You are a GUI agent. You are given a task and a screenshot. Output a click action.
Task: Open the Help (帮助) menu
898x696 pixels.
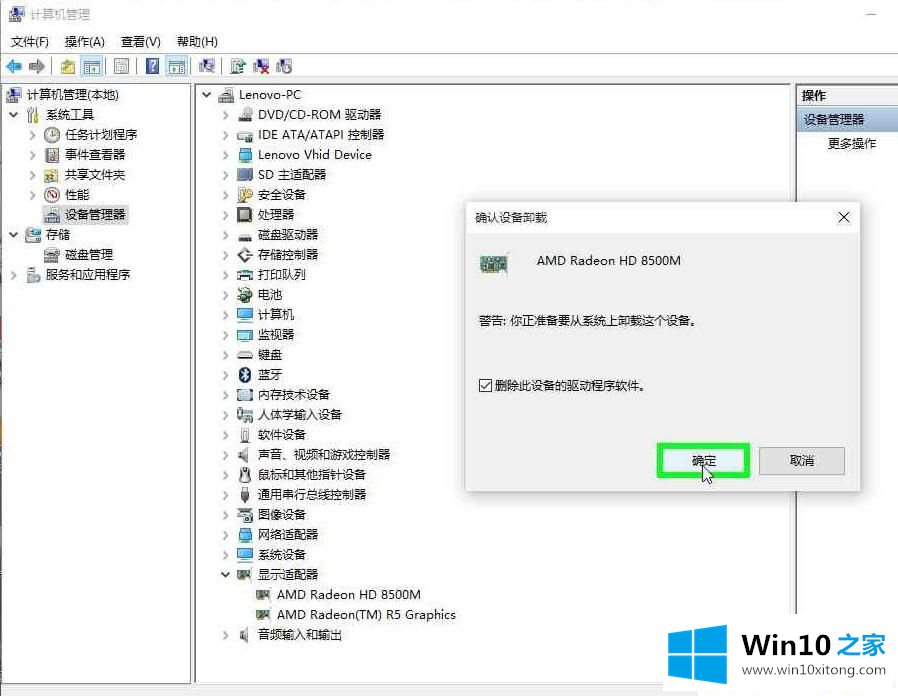[197, 41]
